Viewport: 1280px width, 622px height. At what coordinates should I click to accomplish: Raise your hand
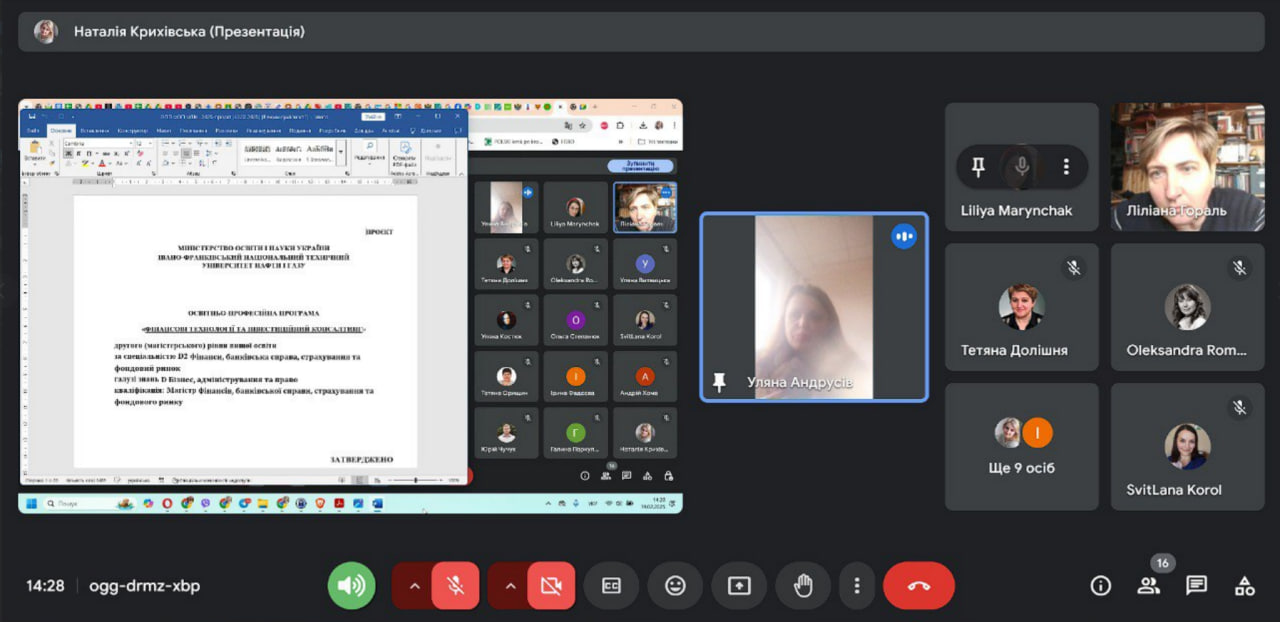point(803,586)
